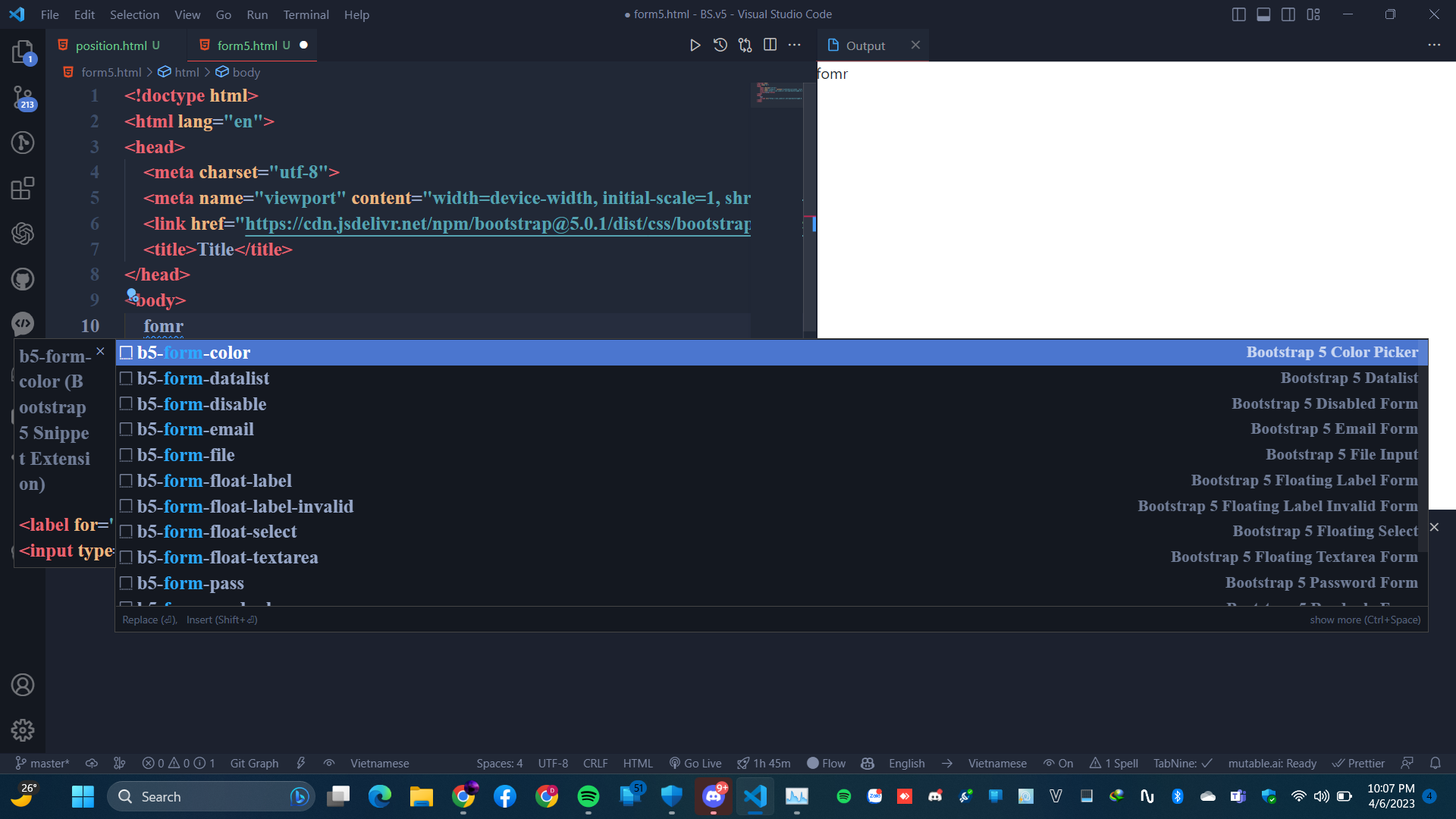Viewport: 1456px width, 819px height.
Task: Click html breadcrumb segment
Action: (187, 72)
